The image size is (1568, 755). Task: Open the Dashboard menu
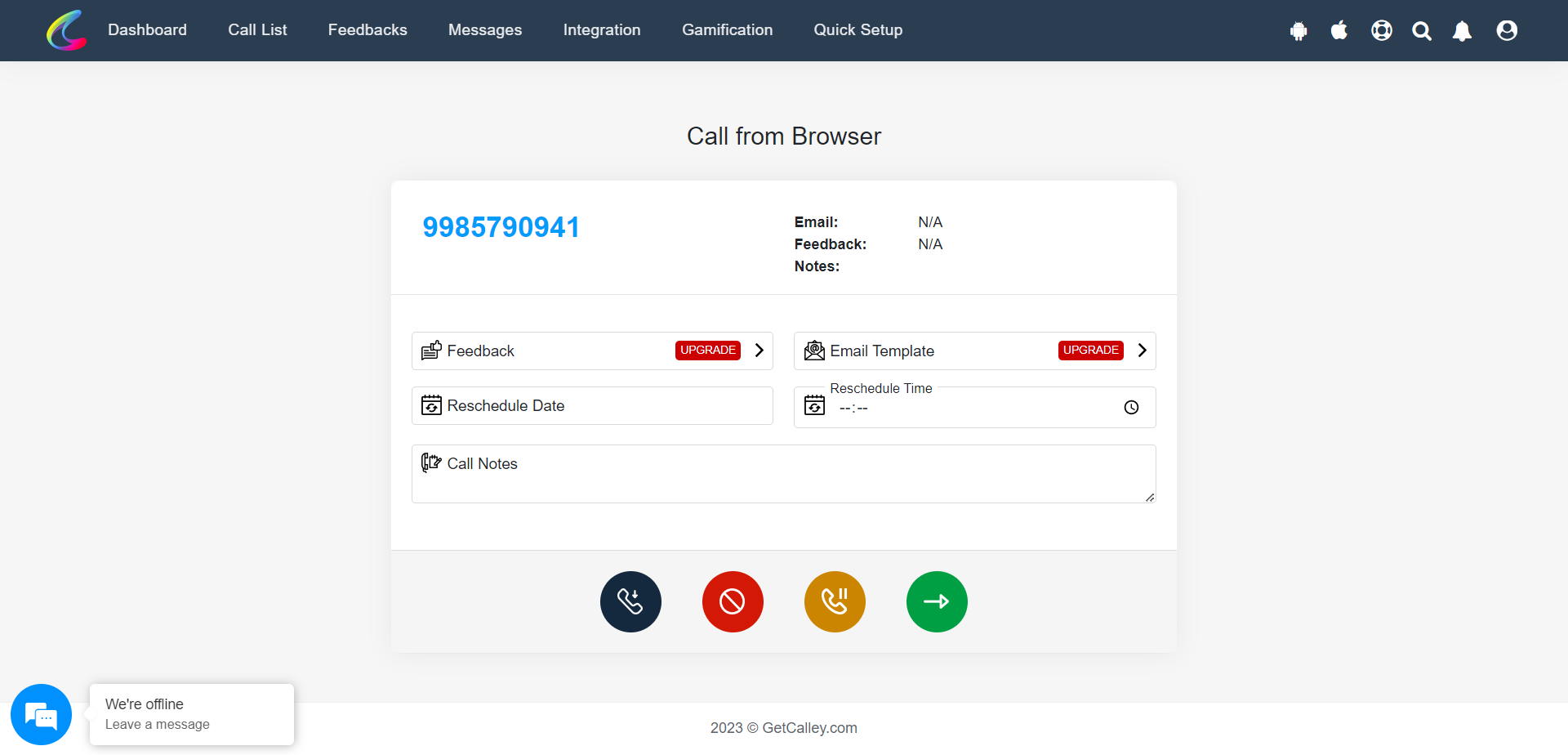tap(147, 30)
